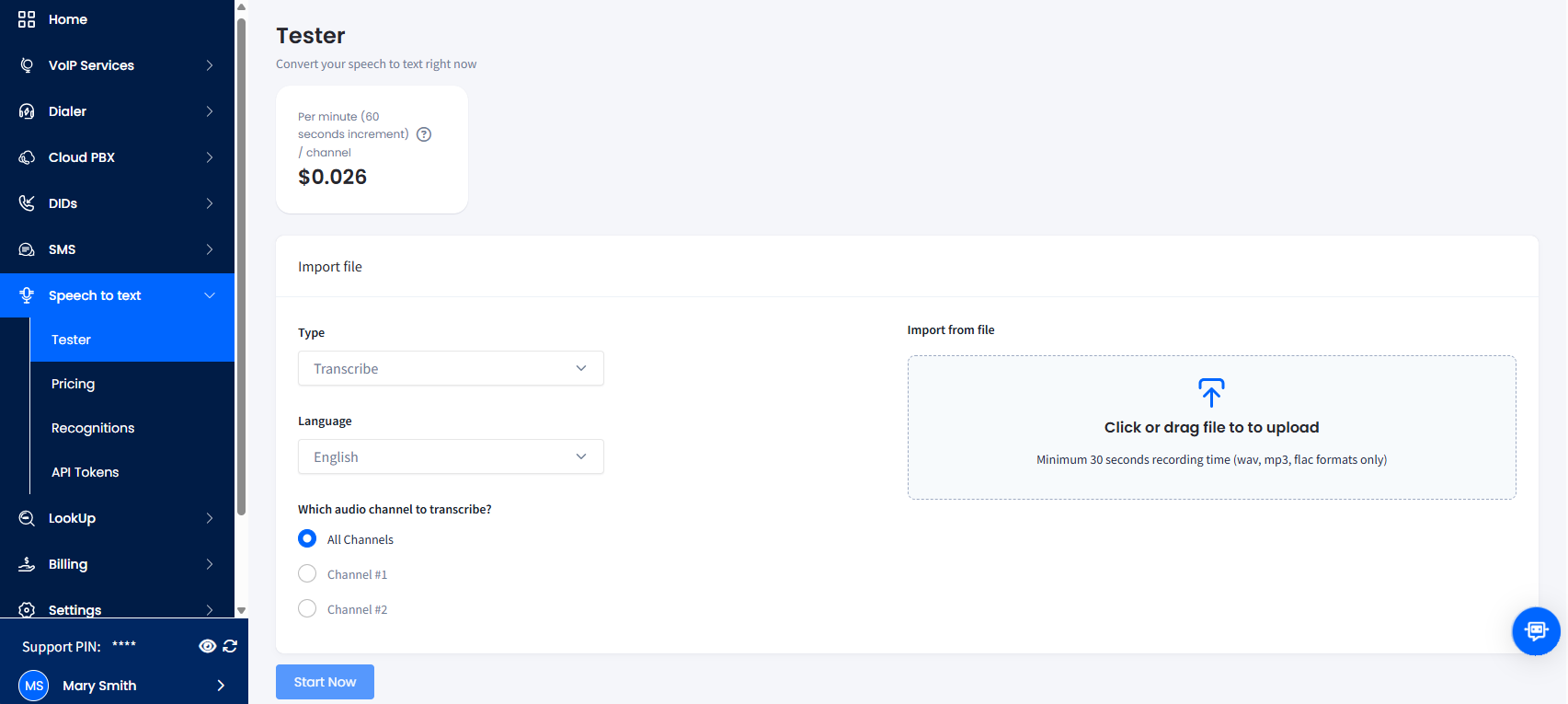
Task: Open the Language dropdown showing English
Action: pyautogui.click(x=451, y=456)
